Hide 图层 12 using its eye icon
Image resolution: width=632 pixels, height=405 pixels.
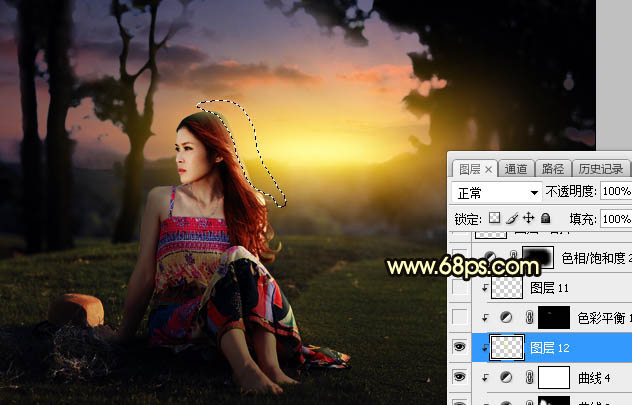coord(459,347)
